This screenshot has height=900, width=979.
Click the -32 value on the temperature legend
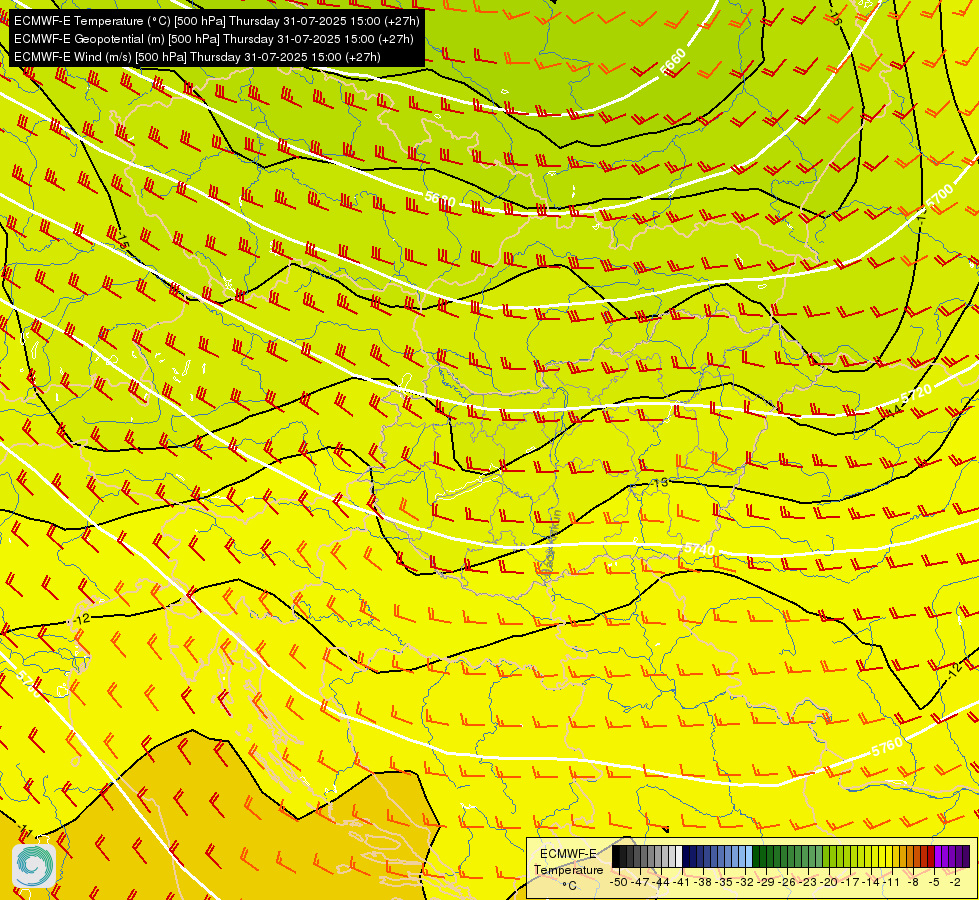pos(744,883)
